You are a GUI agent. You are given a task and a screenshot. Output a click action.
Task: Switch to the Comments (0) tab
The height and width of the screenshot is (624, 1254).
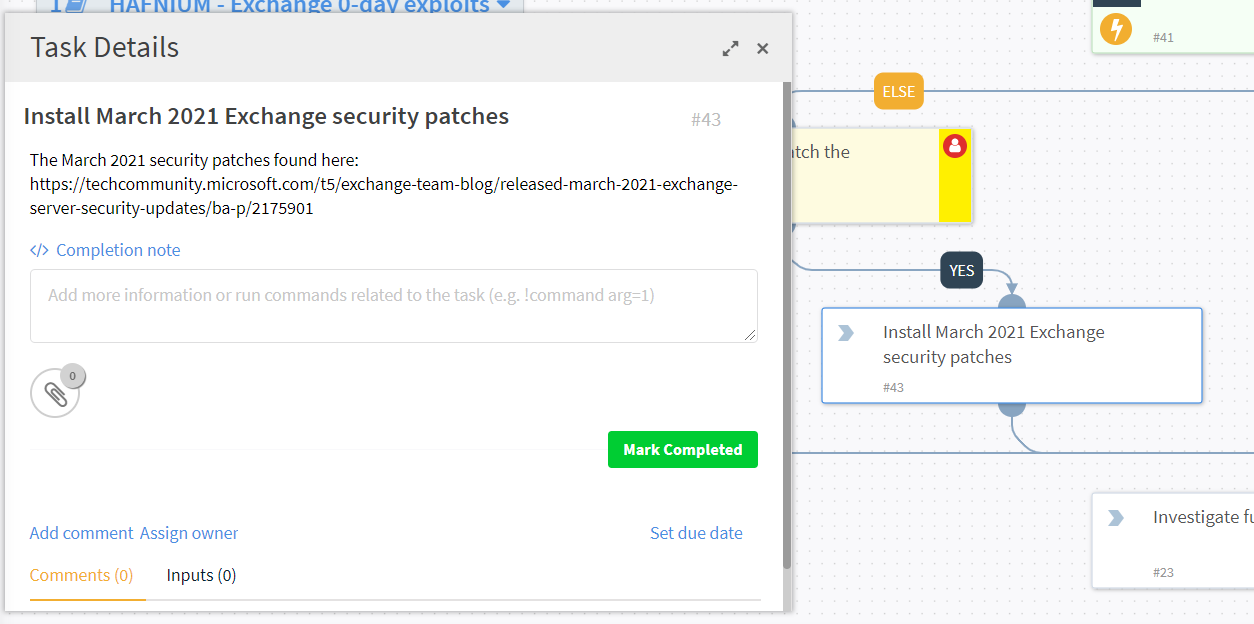(x=82, y=575)
